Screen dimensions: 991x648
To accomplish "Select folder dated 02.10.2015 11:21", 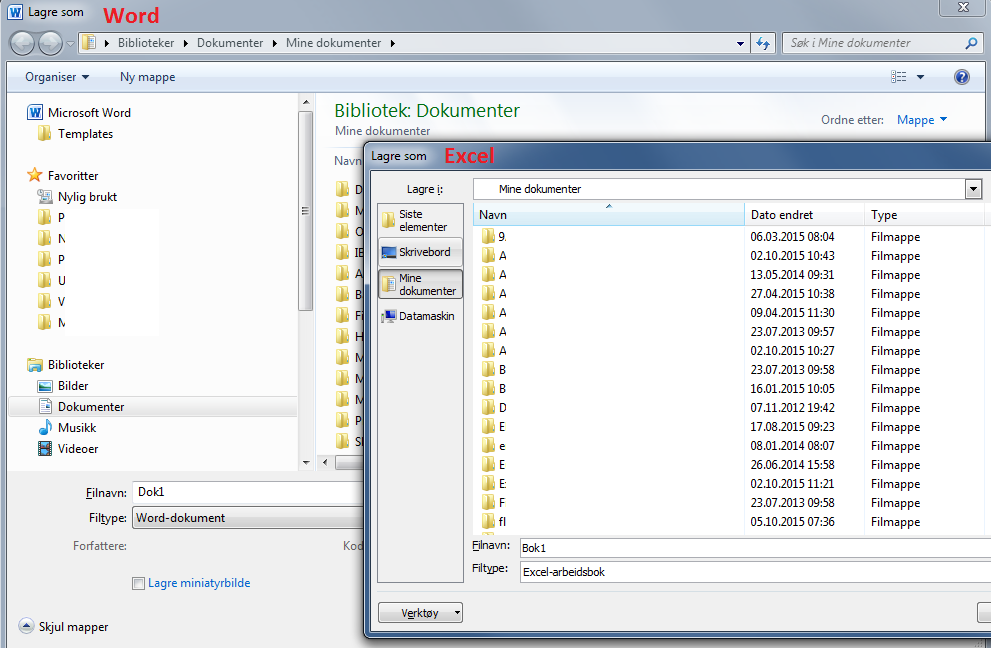I will coord(729,484).
